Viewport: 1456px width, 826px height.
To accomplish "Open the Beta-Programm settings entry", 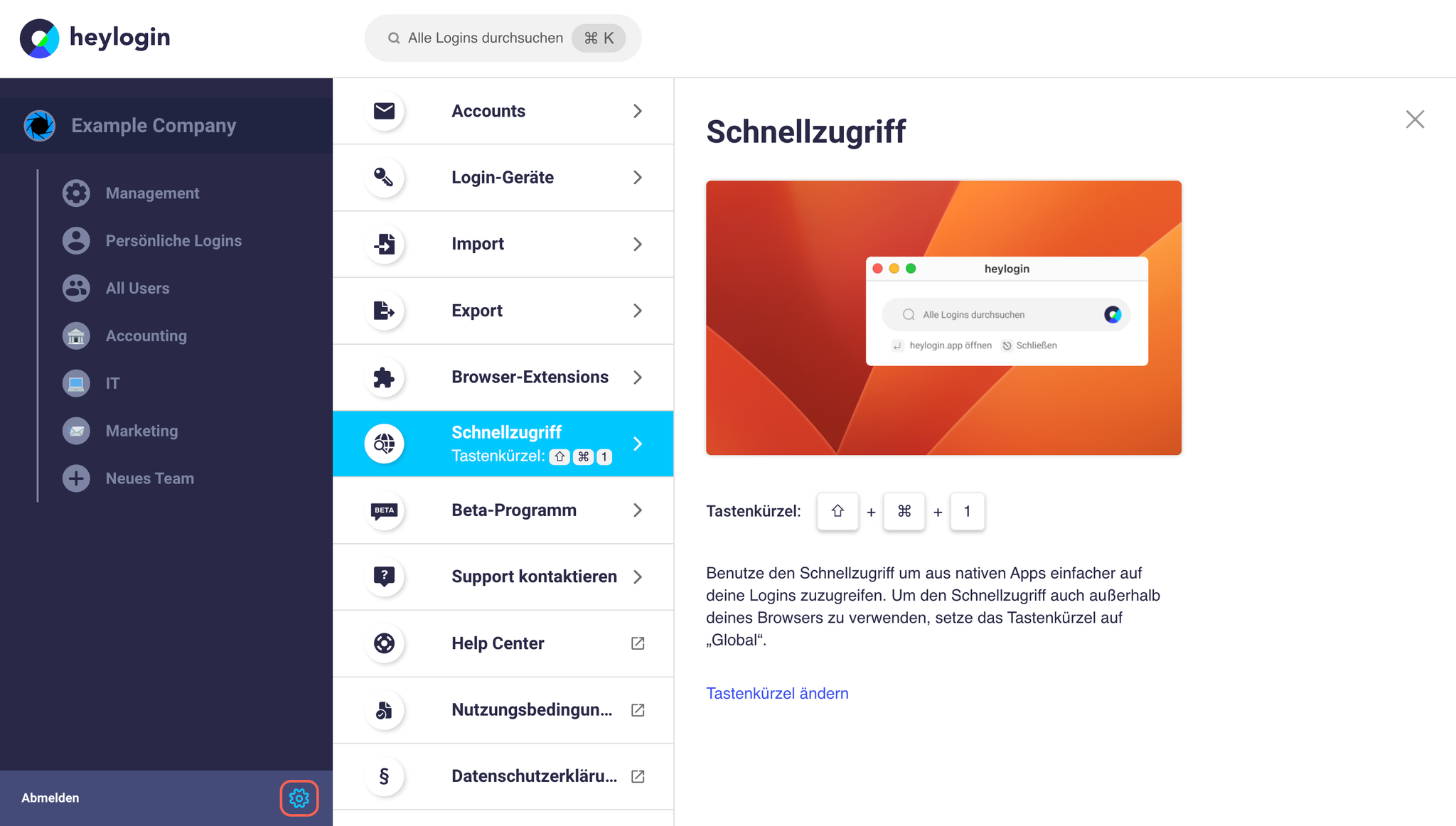I will point(503,510).
